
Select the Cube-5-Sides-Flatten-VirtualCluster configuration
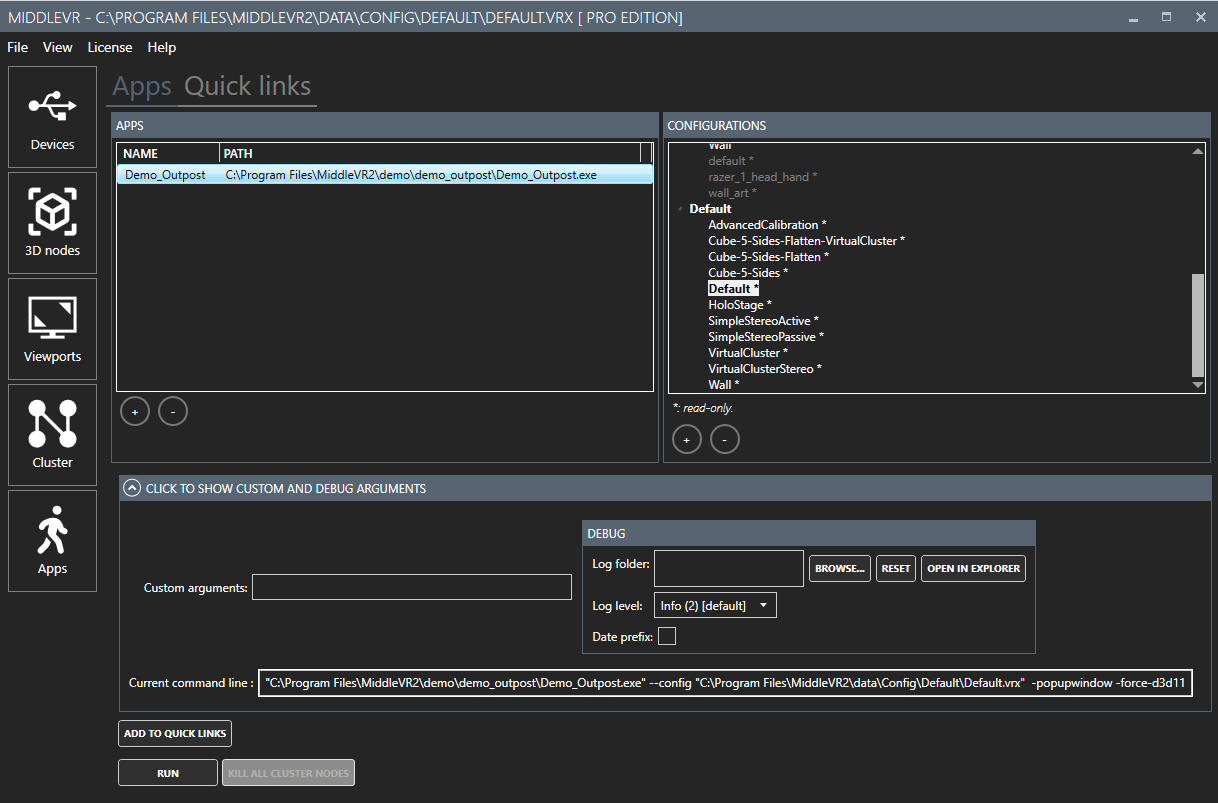(806, 241)
